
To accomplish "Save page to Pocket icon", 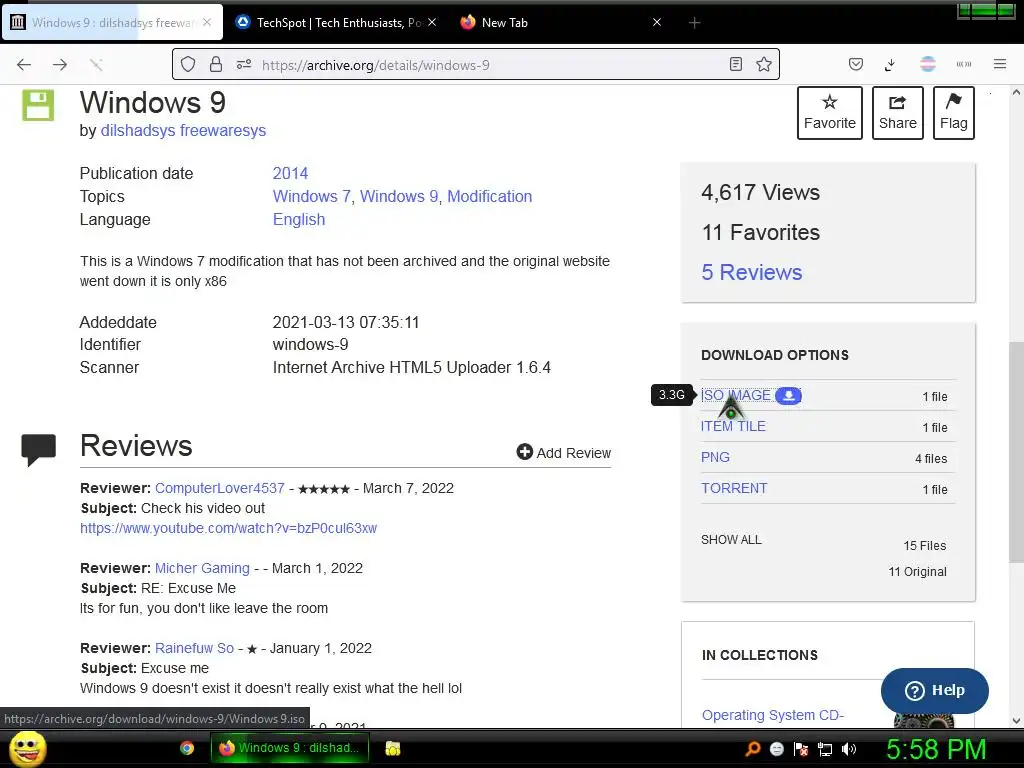I will click(856, 64).
